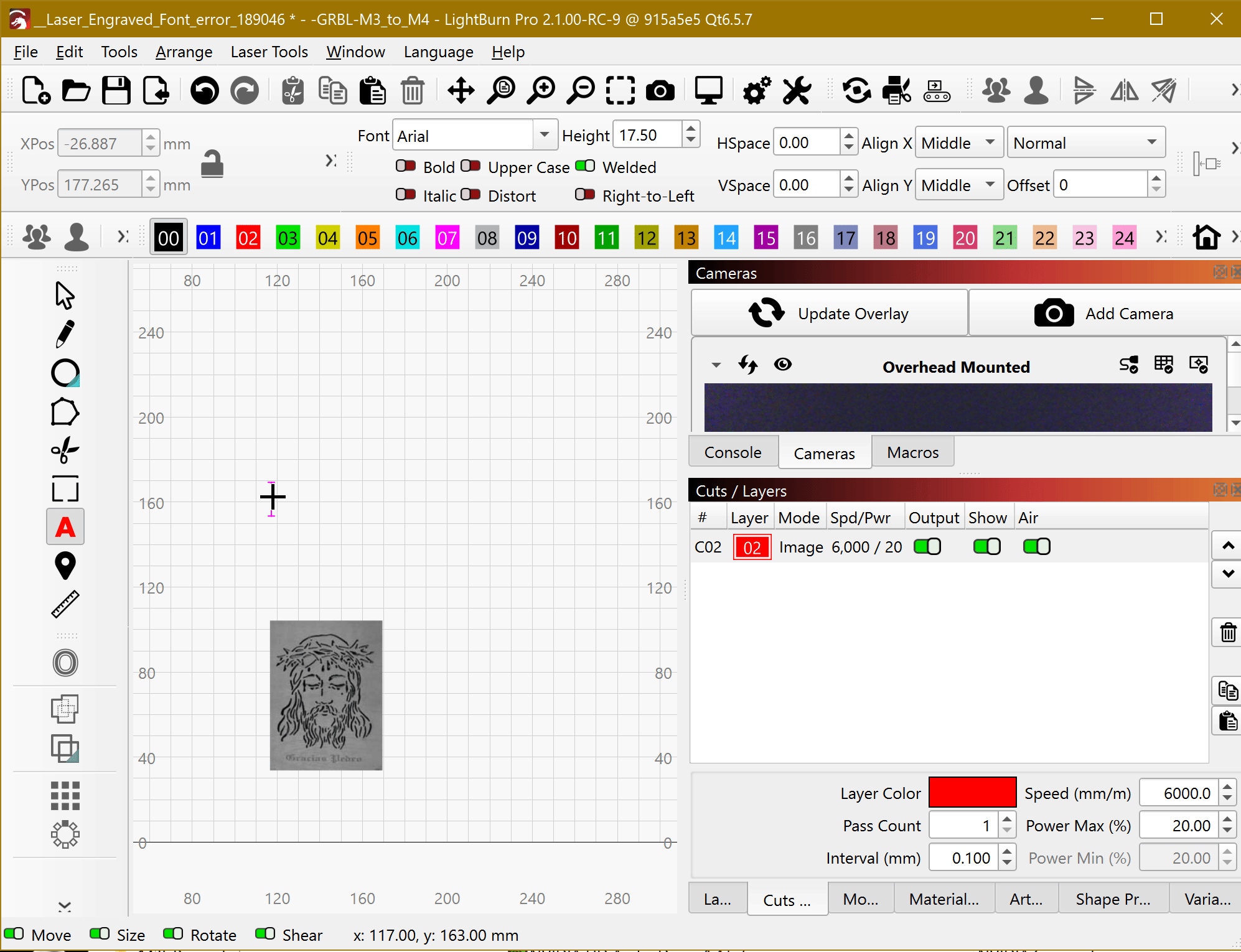Select the Ellipse tool
This screenshot has height=952, width=1241.
[65, 373]
